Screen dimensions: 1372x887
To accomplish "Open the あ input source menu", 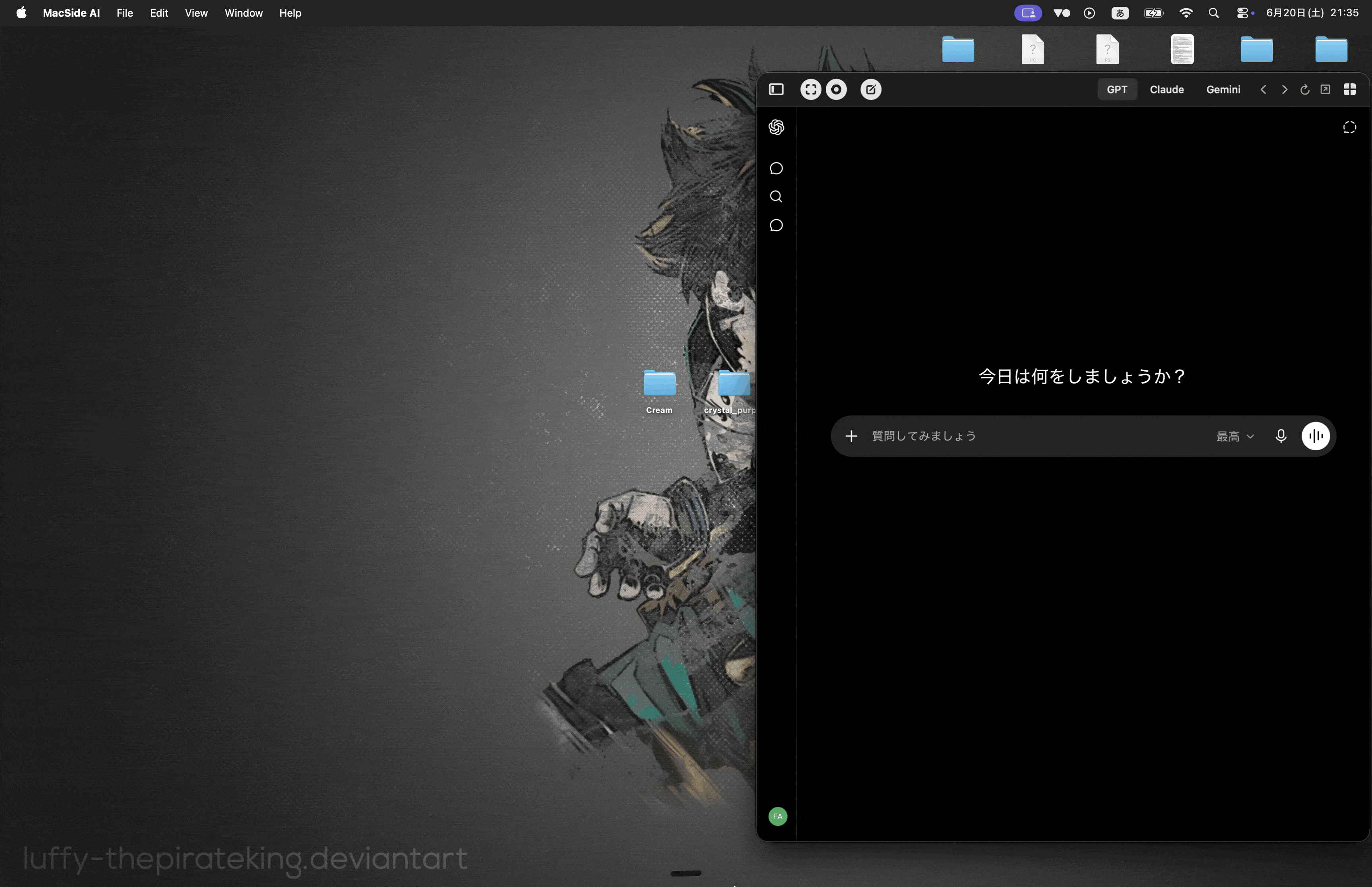I will [1120, 13].
